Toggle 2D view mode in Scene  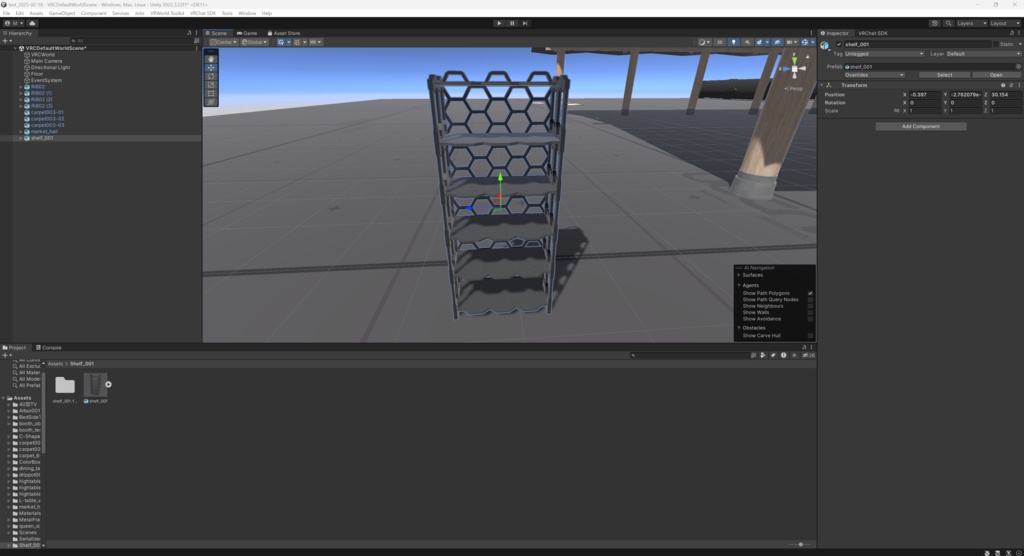720,42
